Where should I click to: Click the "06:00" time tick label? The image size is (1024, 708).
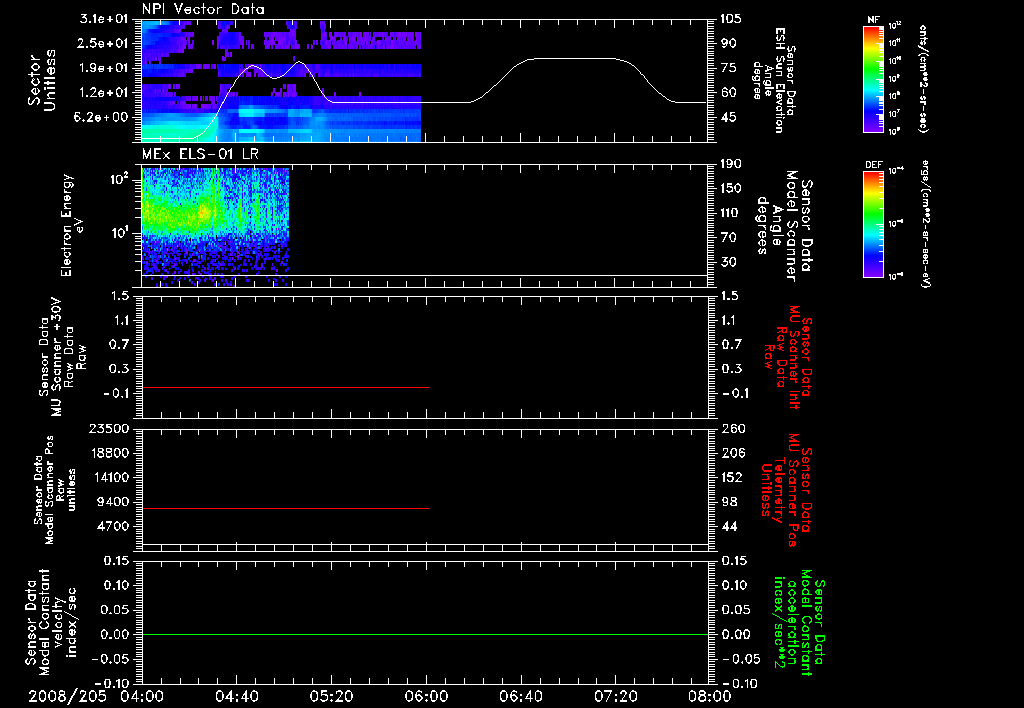click(x=426, y=696)
